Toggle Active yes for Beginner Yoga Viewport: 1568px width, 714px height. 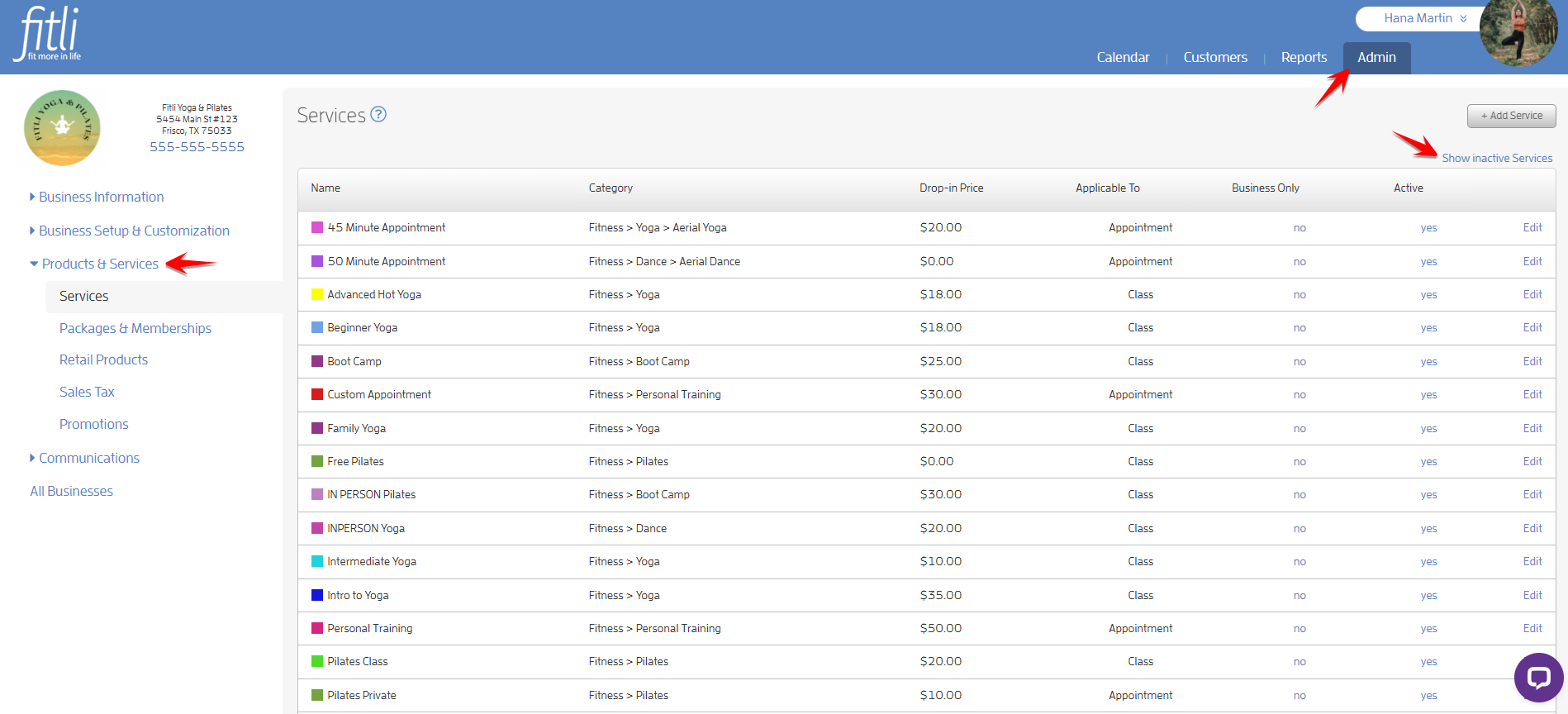click(1428, 328)
